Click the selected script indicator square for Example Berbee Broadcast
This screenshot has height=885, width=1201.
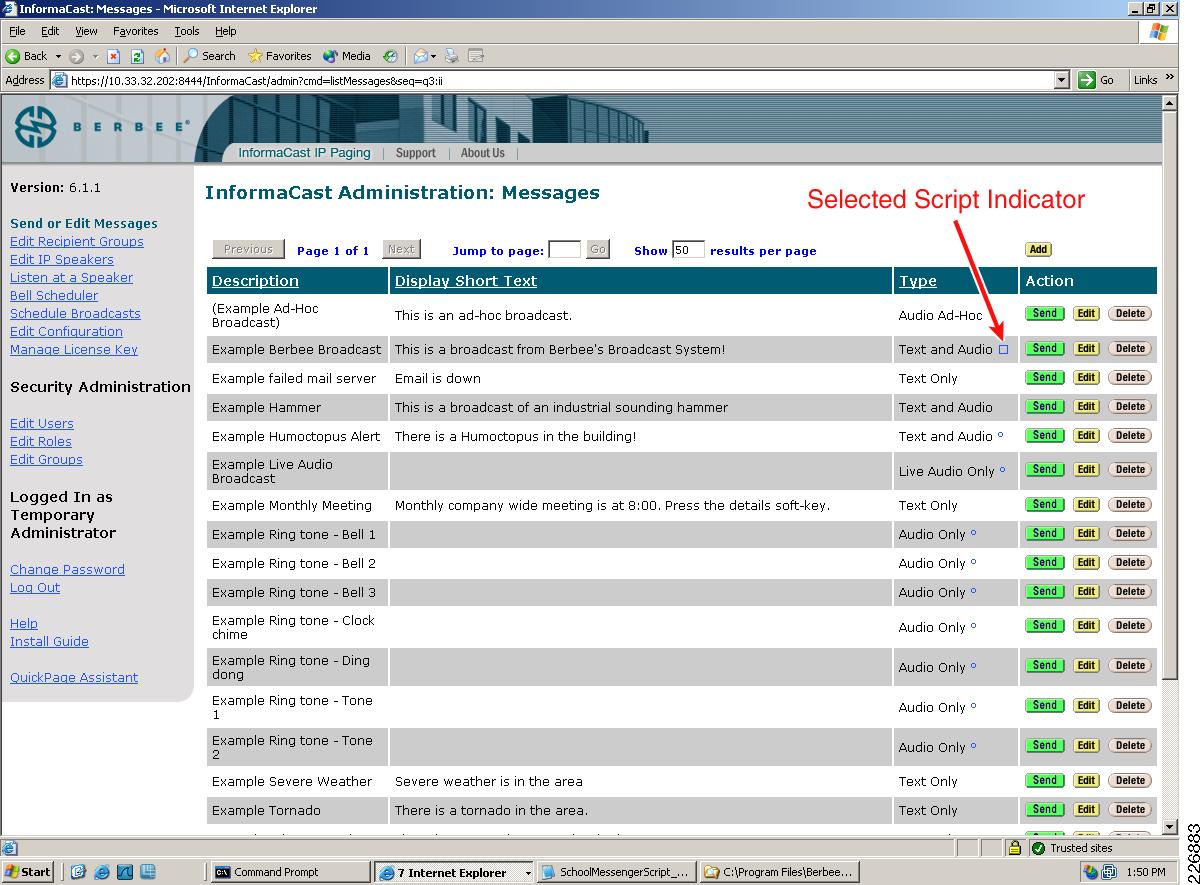click(x=1003, y=349)
